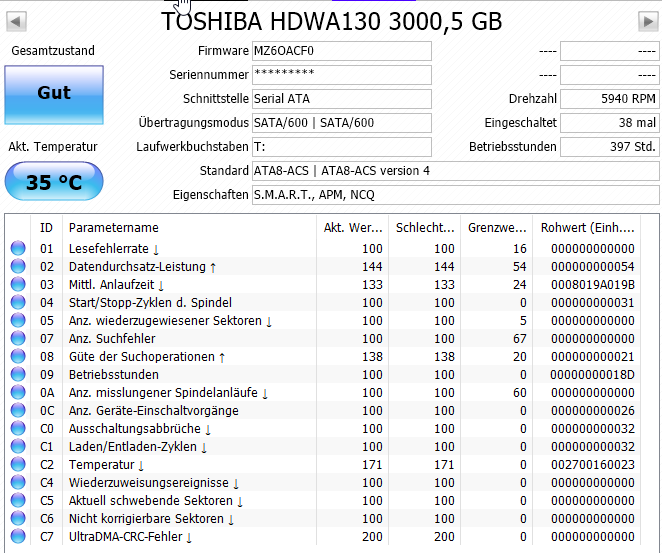662x553 pixels.
Task: Select the Laden/Entladen-Zyklen parameter name
Action: [133, 447]
